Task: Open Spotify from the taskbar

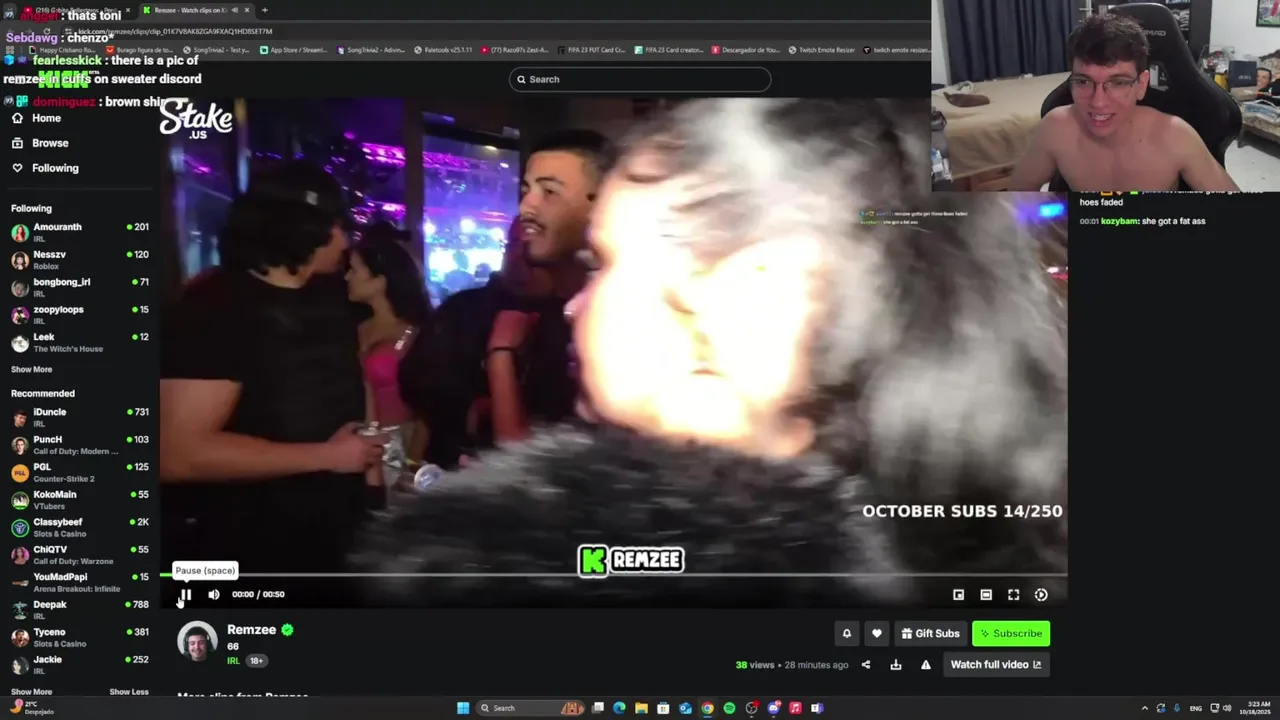Action: [x=729, y=708]
